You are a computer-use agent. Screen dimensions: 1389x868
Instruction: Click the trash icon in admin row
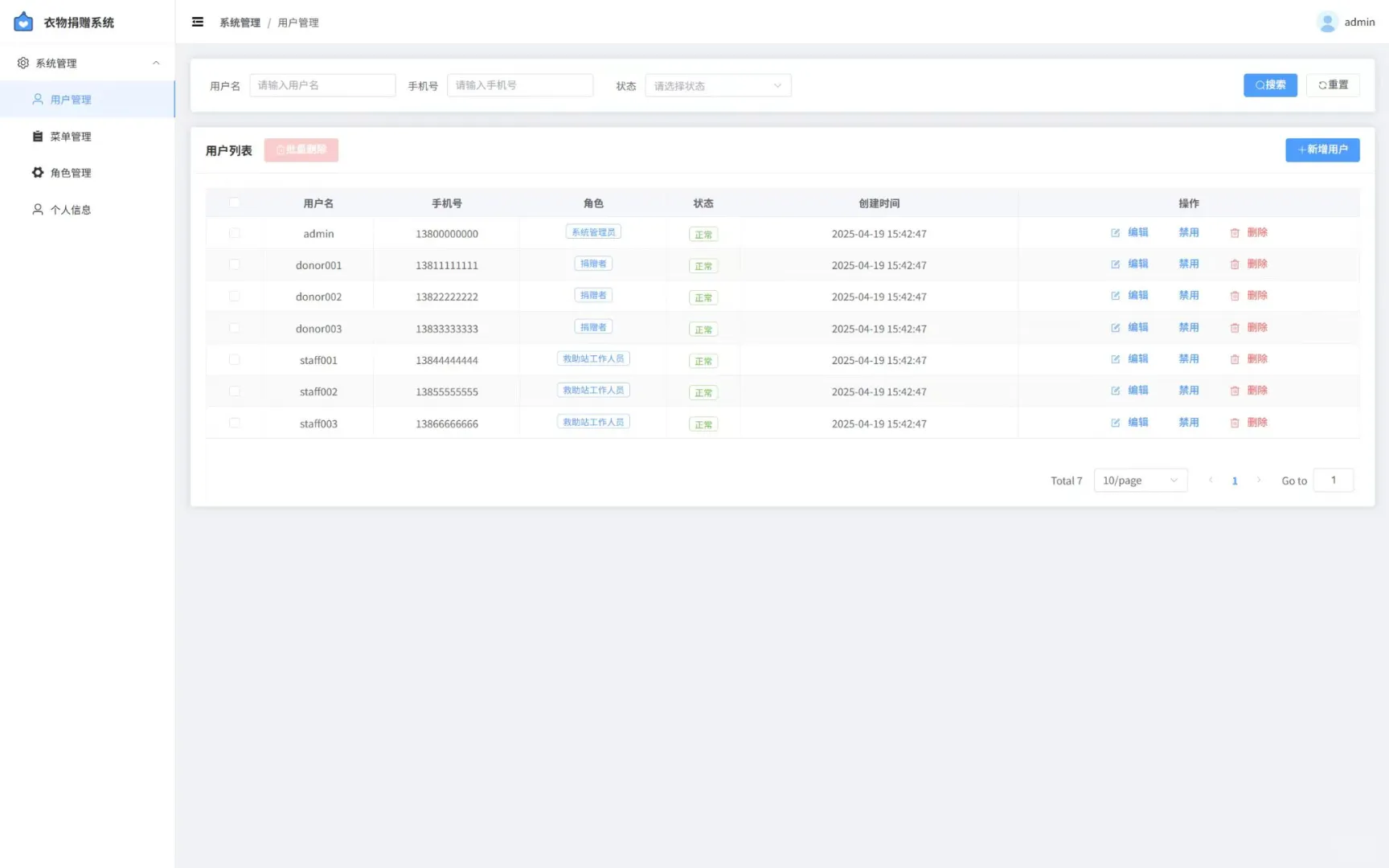1235,232
